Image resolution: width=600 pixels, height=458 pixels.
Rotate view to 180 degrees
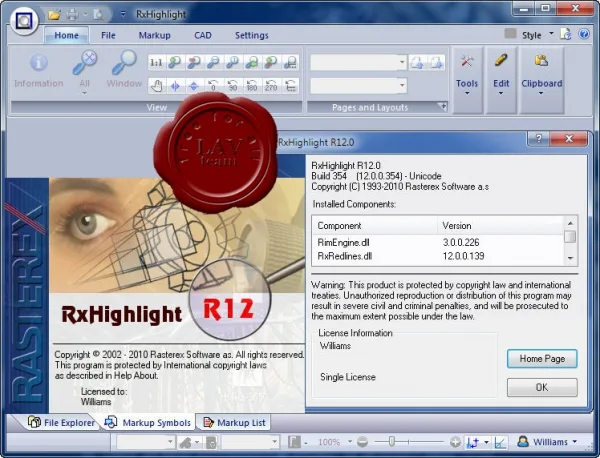tap(251, 86)
